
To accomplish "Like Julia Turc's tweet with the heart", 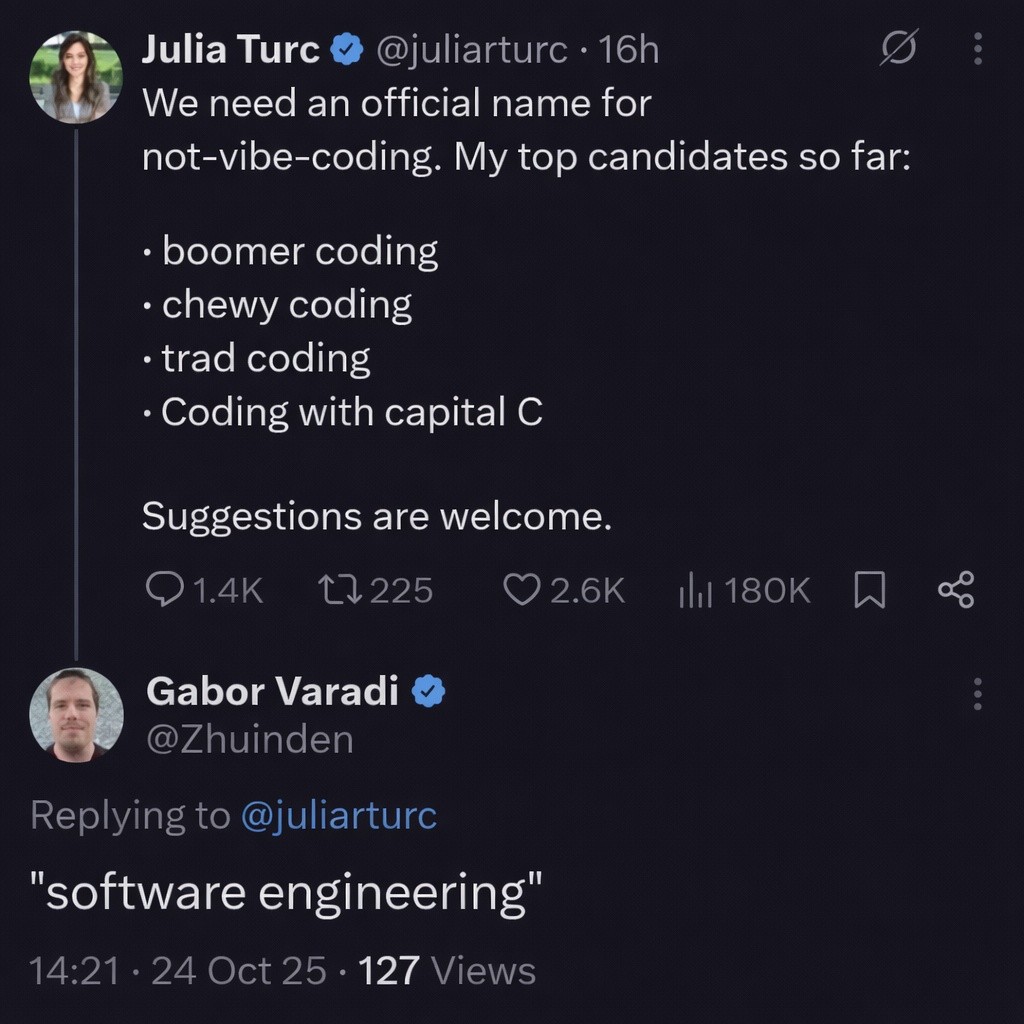I will [x=520, y=590].
